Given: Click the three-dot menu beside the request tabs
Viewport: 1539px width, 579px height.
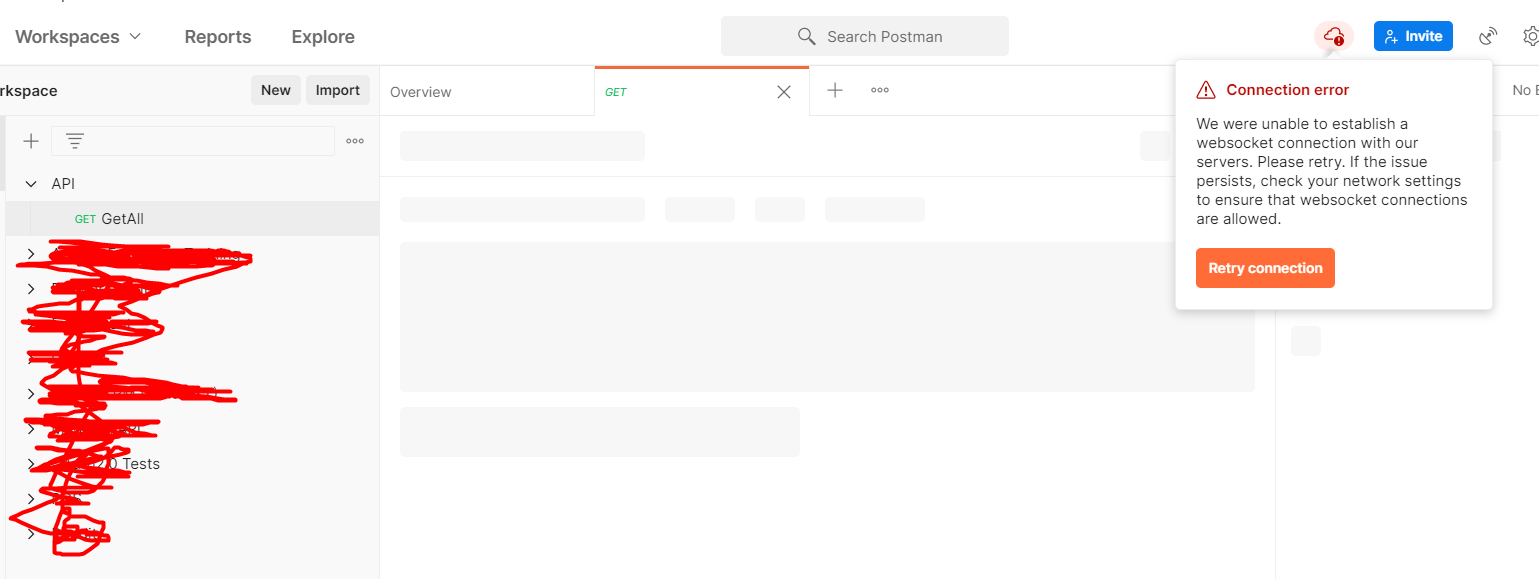Looking at the screenshot, I should 880,90.
